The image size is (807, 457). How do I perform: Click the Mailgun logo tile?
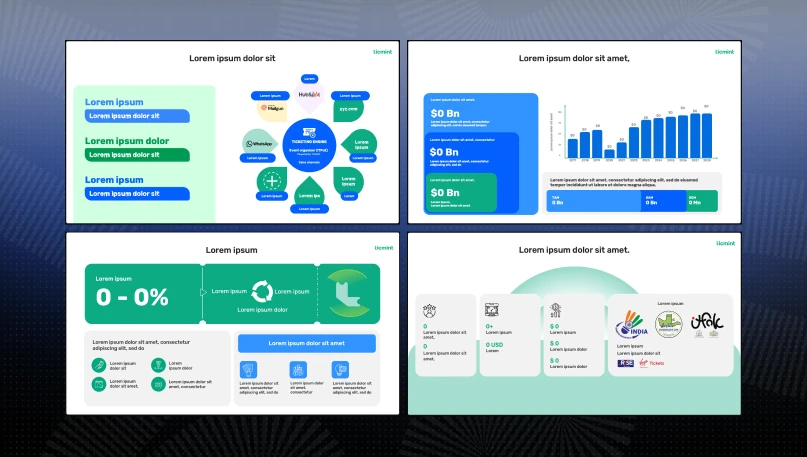(x=272, y=109)
